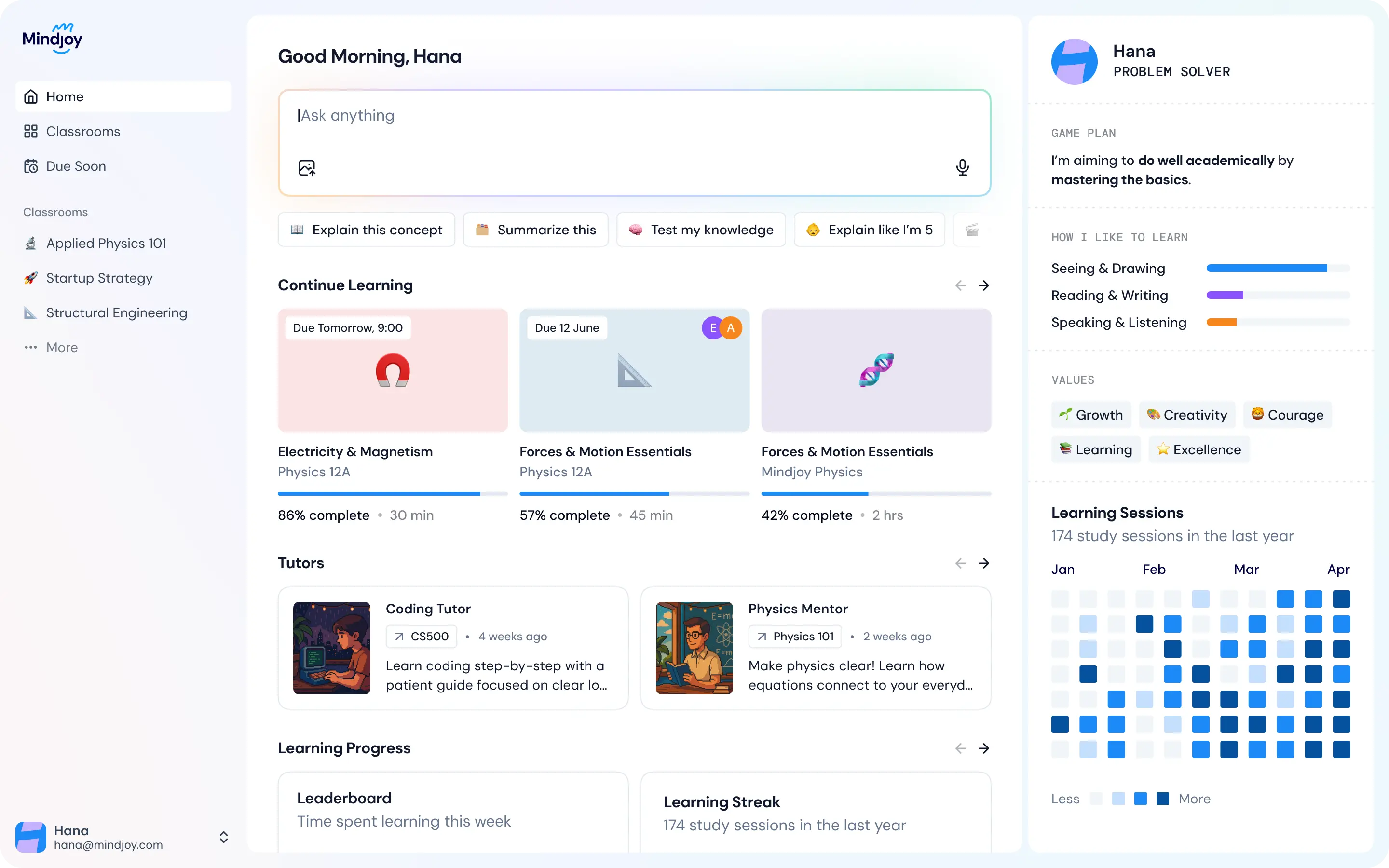This screenshot has height=868, width=1389.
Task: Open Physics 101 from the Physics Mentor card
Action: coord(794,636)
